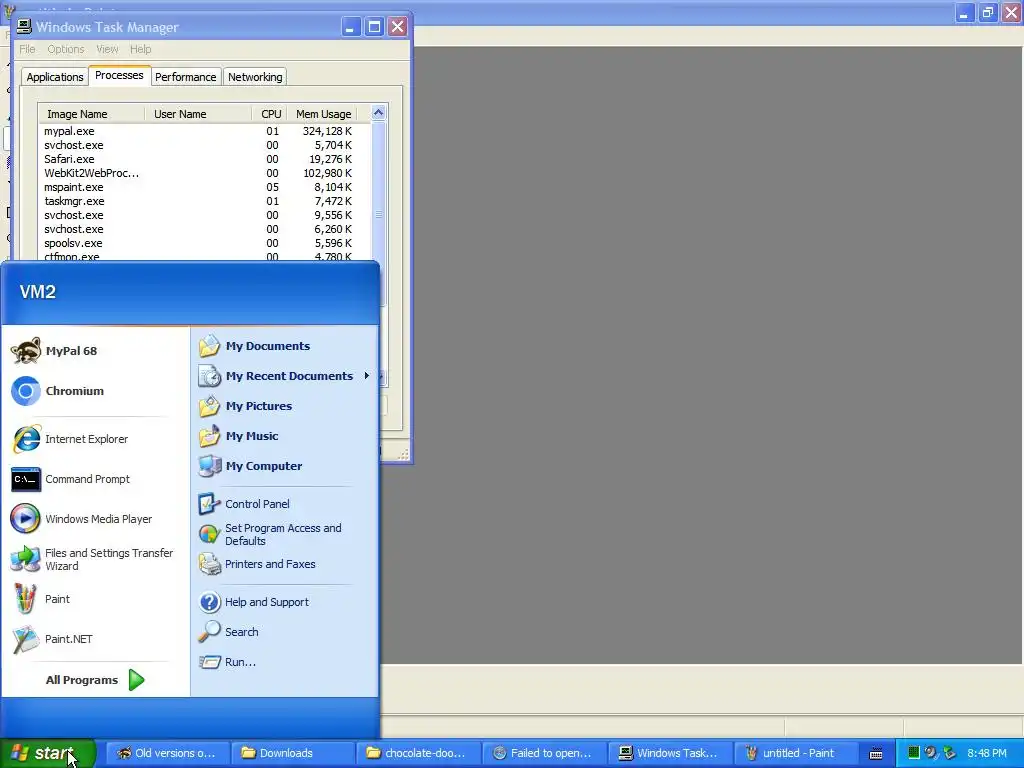Open Task Manager Options menu
1024x768 pixels.
tap(65, 49)
